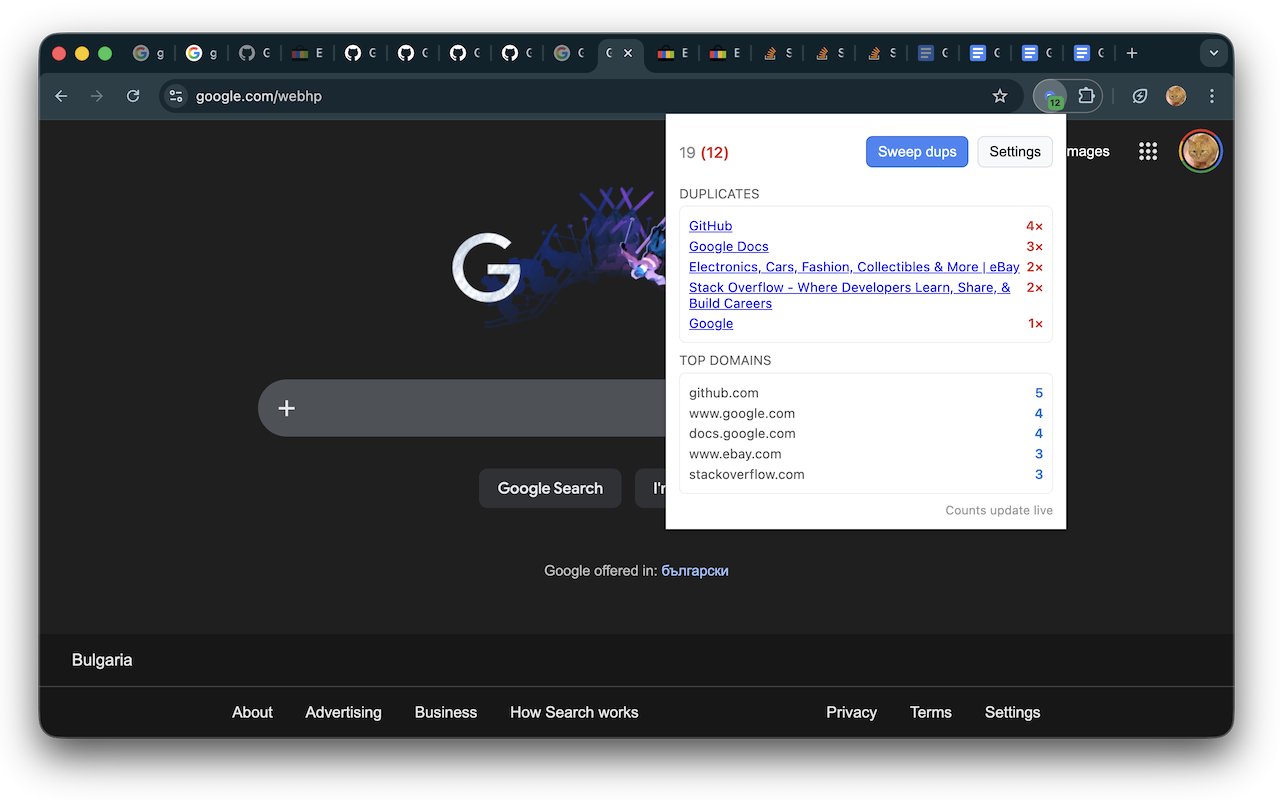Expand the tab search dropdown arrow
Image resolution: width=1280 pixels, height=800 pixels.
coord(1214,53)
